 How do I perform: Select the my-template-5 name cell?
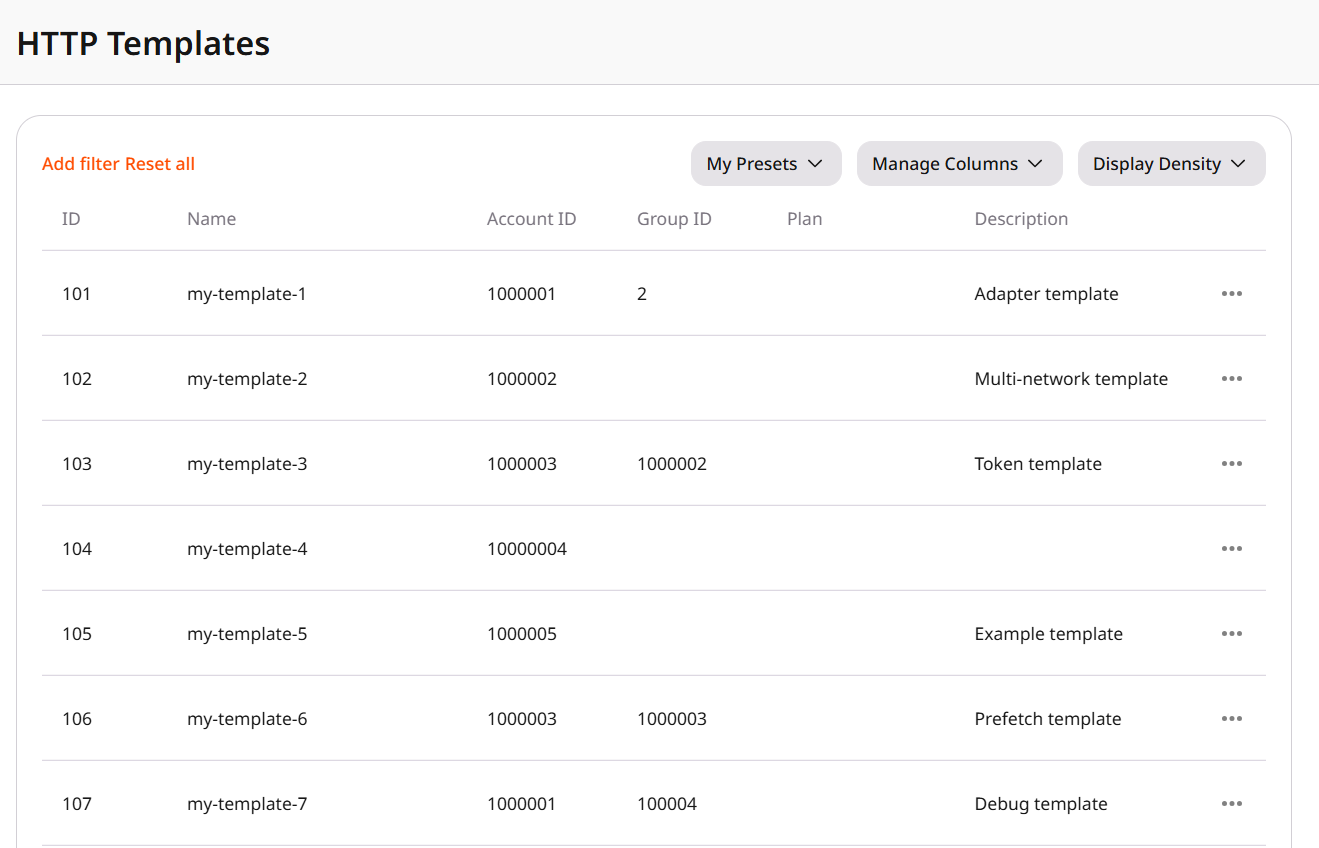pos(247,634)
